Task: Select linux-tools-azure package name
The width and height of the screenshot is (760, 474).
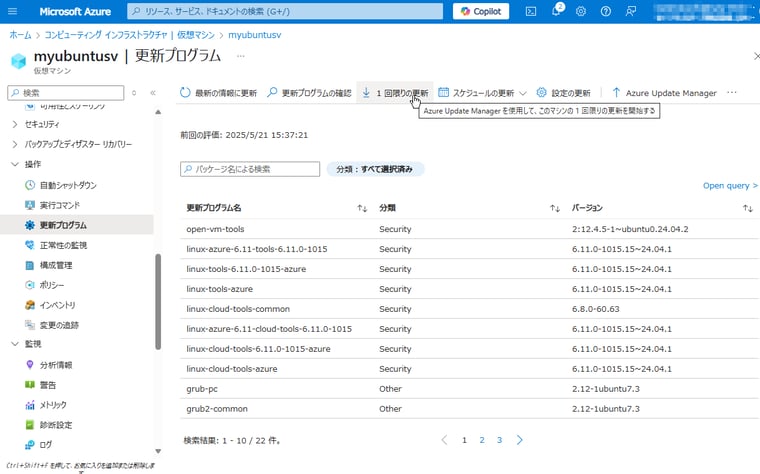Action: coord(220,289)
